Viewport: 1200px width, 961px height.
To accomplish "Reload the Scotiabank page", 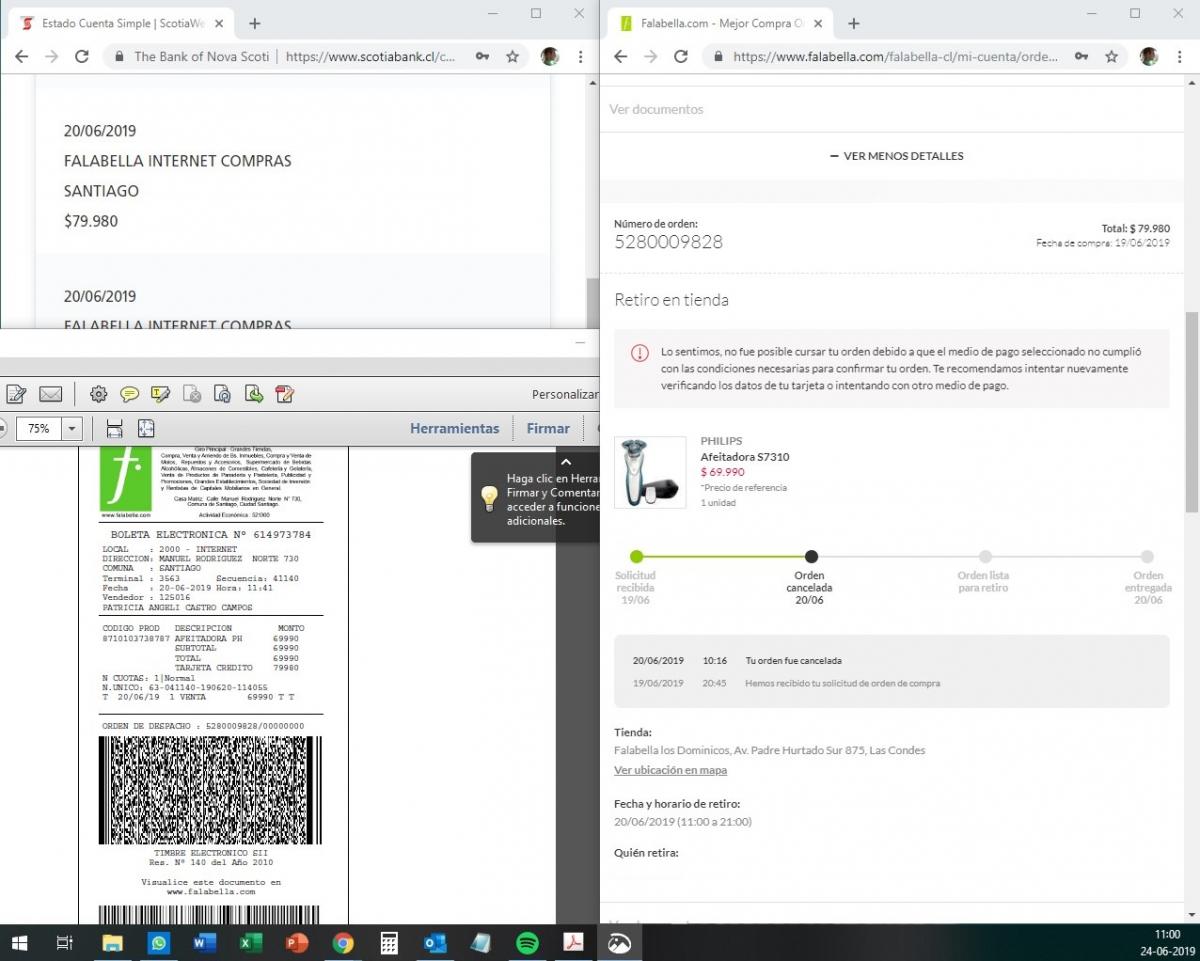I will point(82,57).
